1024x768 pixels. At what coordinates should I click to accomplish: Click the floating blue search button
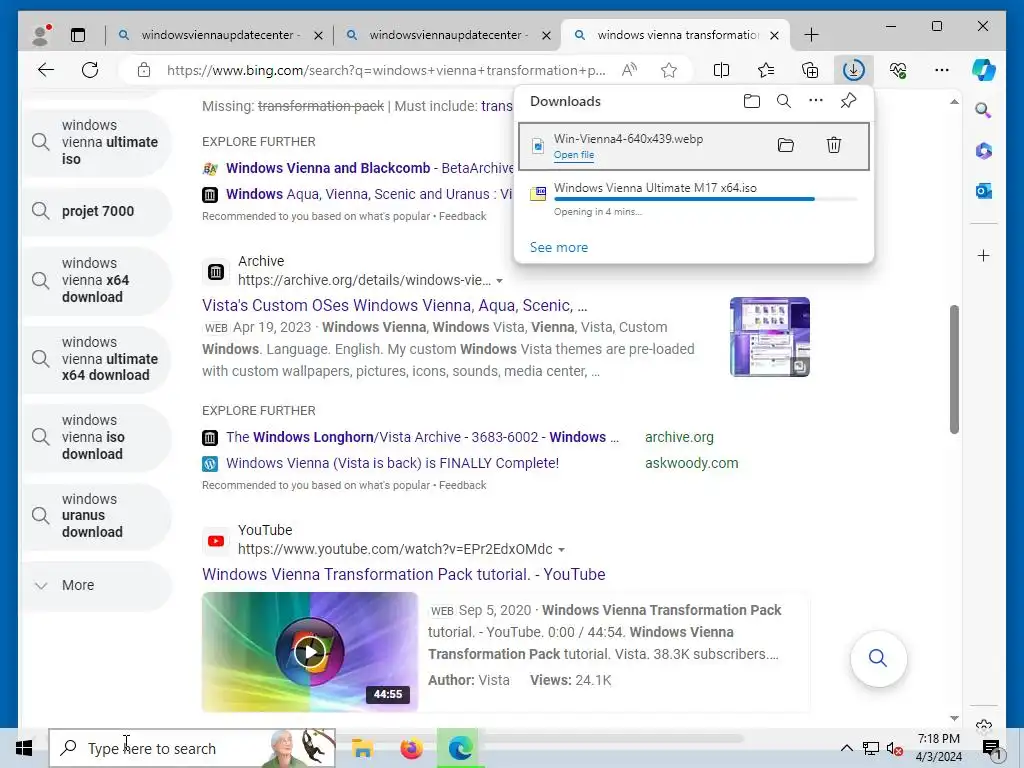coord(878,658)
